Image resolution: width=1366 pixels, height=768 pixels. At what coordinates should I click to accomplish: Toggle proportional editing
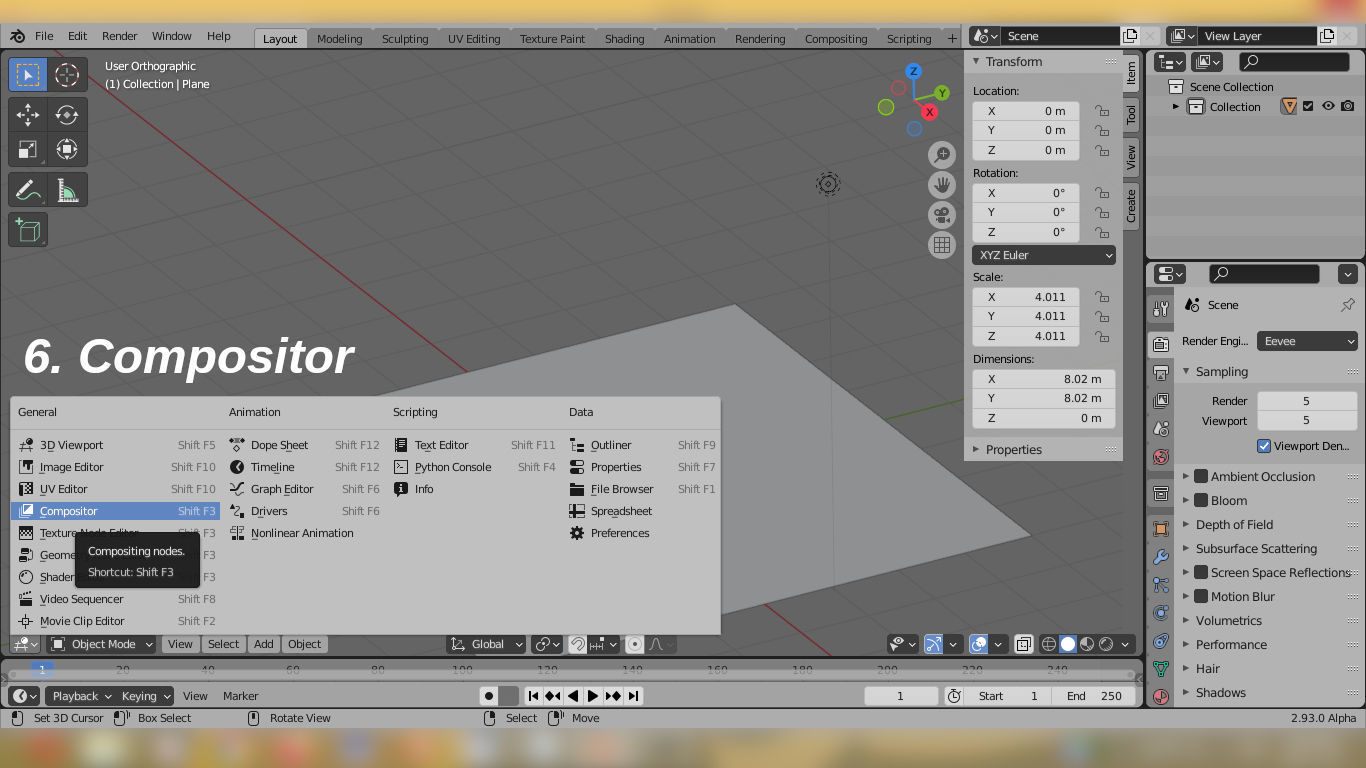(634, 644)
